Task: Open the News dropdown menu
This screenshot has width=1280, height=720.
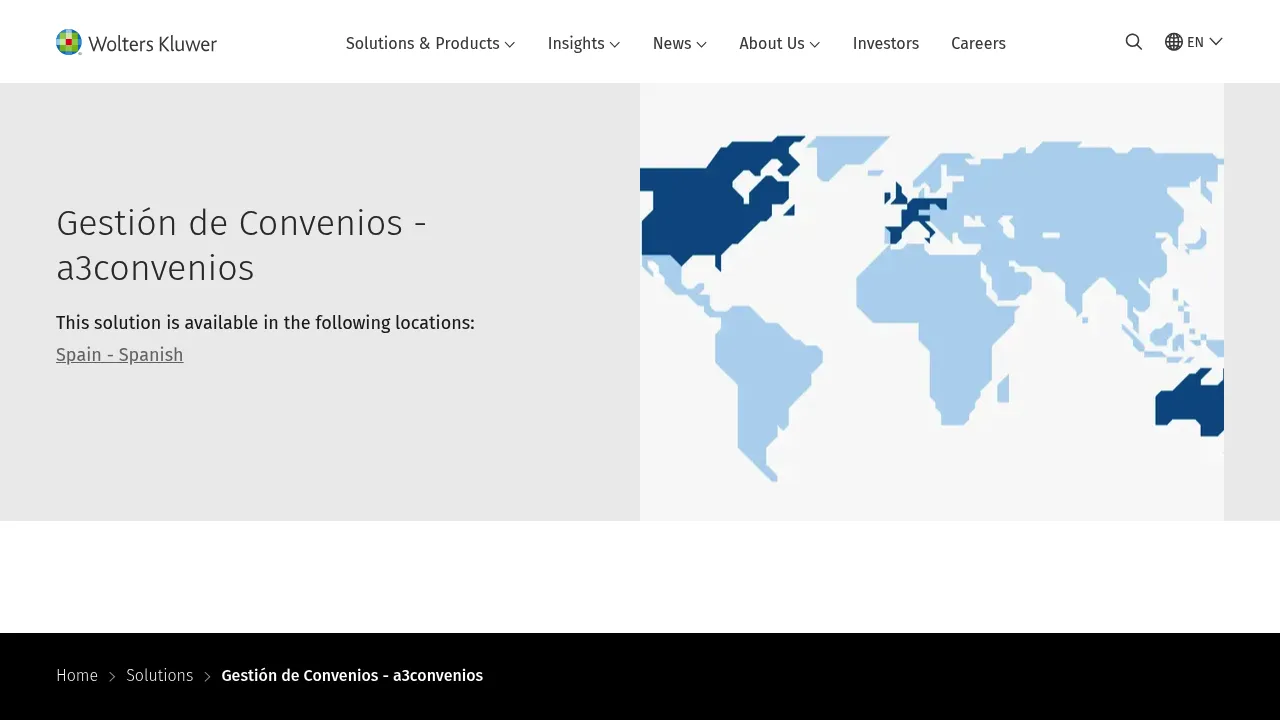Action: click(x=680, y=43)
